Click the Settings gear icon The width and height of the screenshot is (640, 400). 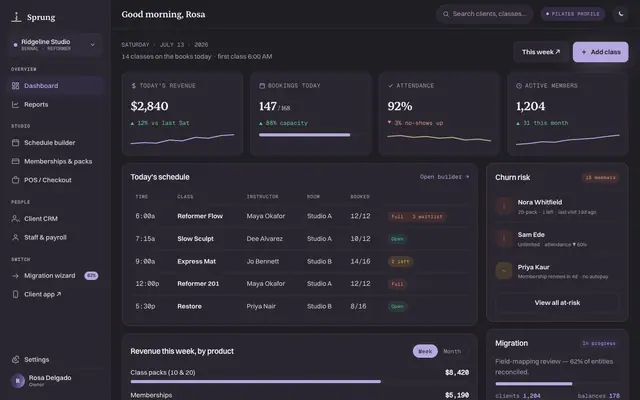pyautogui.click(x=16, y=360)
